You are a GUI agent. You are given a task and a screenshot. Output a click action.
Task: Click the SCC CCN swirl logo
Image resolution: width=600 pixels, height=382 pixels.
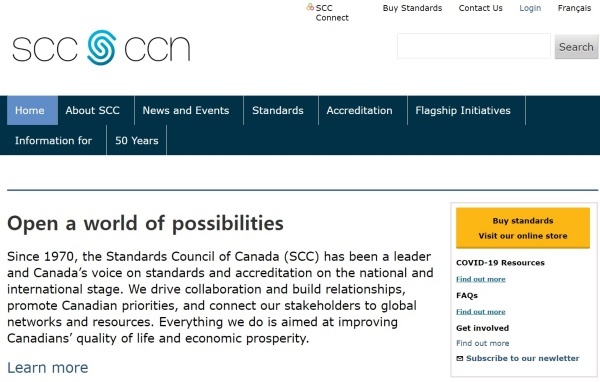coord(101,48)
